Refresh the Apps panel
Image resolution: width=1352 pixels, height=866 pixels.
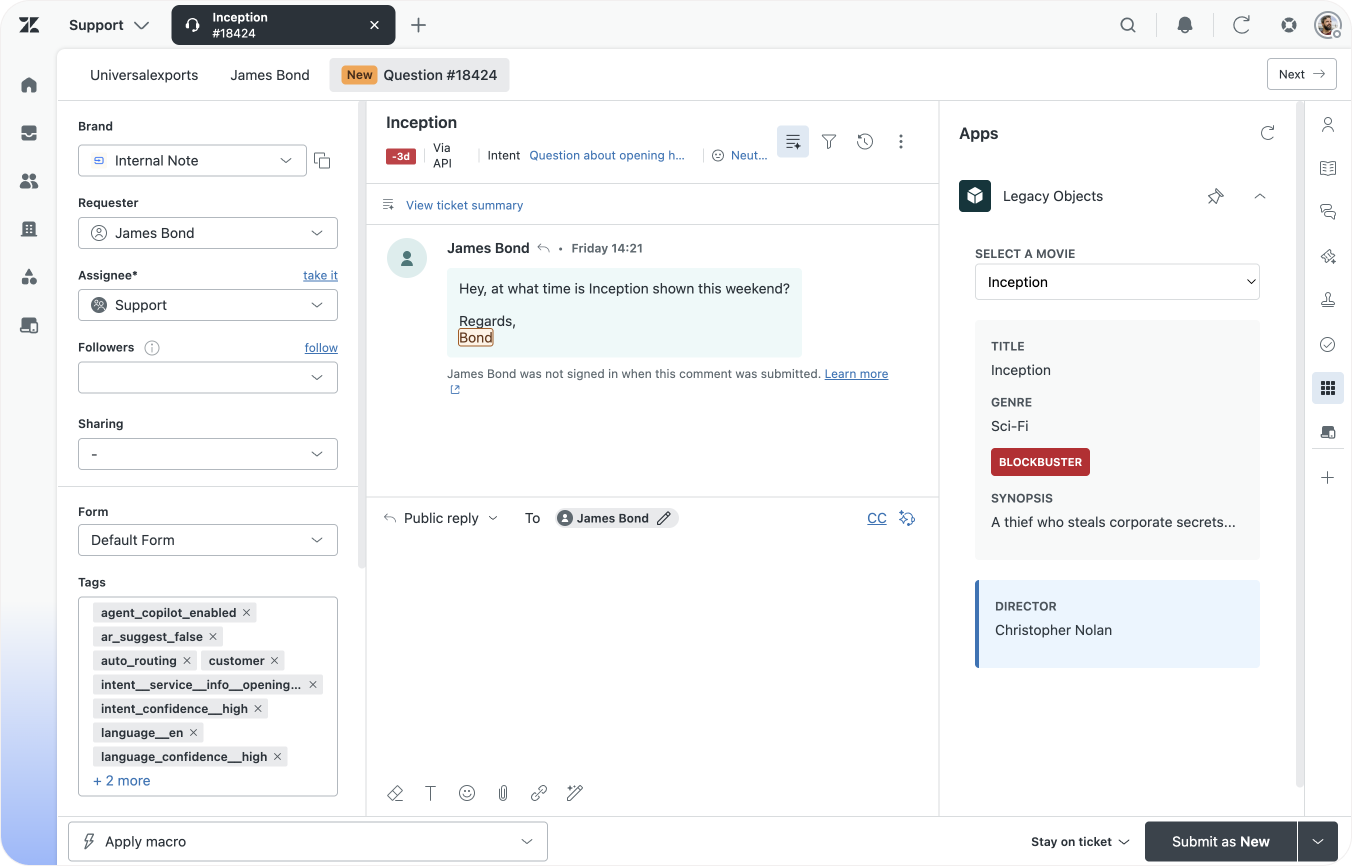(x=1267, y=133)
